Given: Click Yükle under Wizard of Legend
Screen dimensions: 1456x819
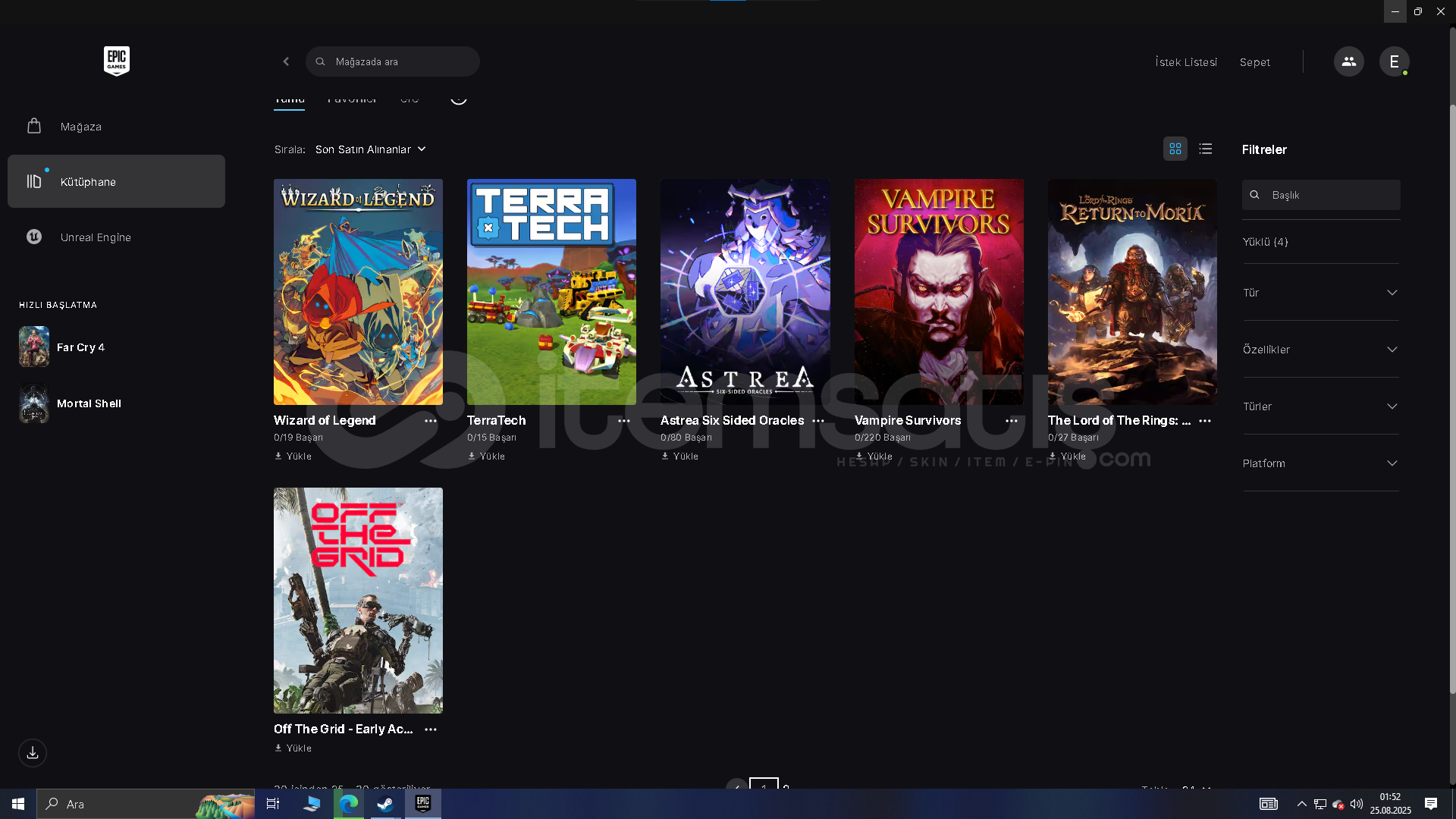Looking at the screenshot, I should 293,457.
